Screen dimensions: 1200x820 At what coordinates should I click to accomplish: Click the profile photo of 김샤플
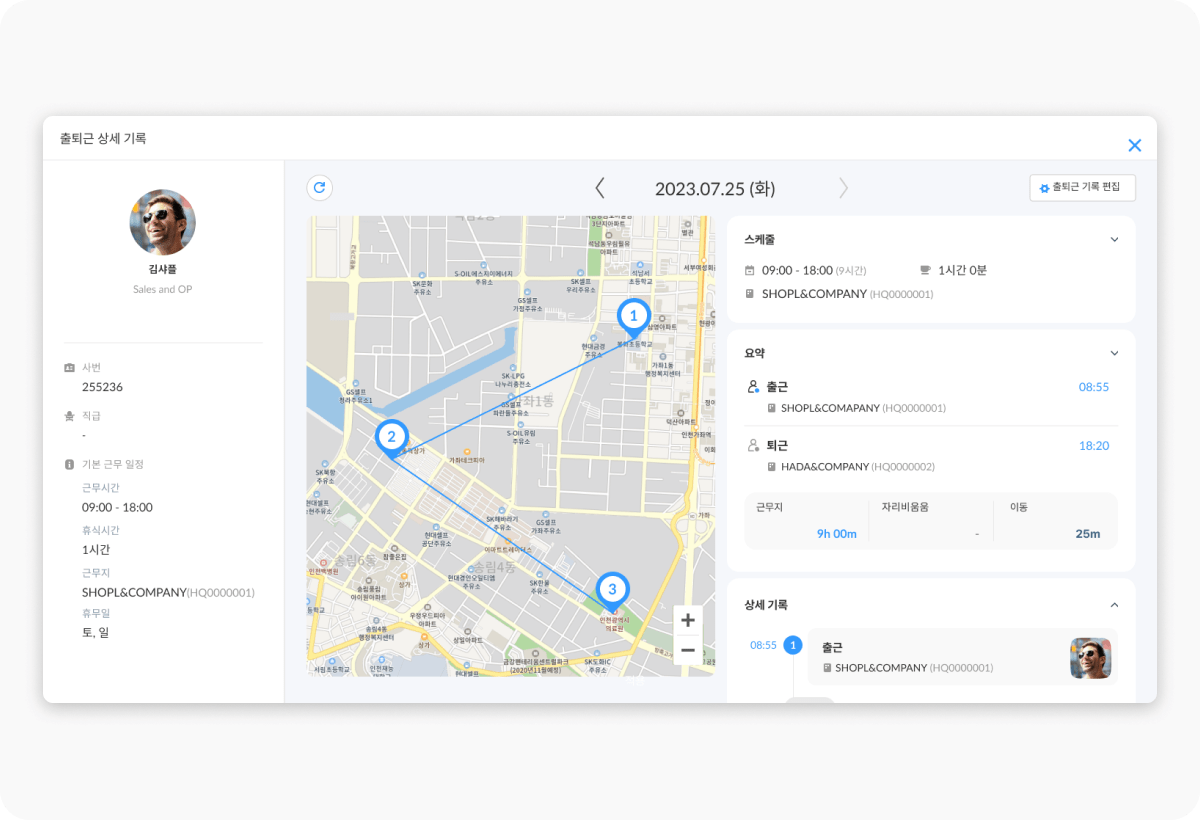point(163,222)
